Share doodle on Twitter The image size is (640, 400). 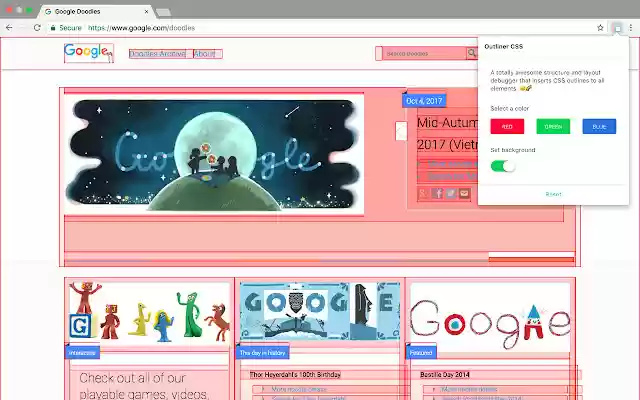coord(451,193)
